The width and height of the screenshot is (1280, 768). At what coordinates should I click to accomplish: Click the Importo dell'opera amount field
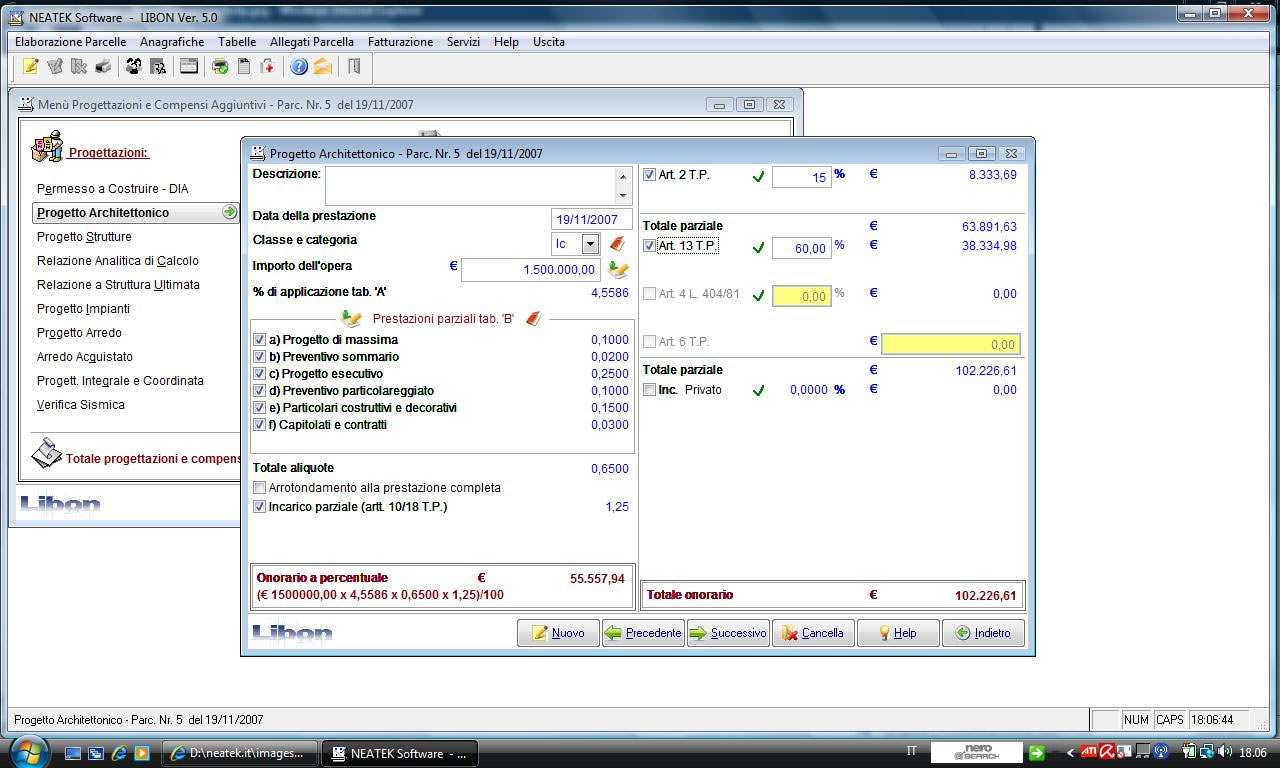point(530,270)
